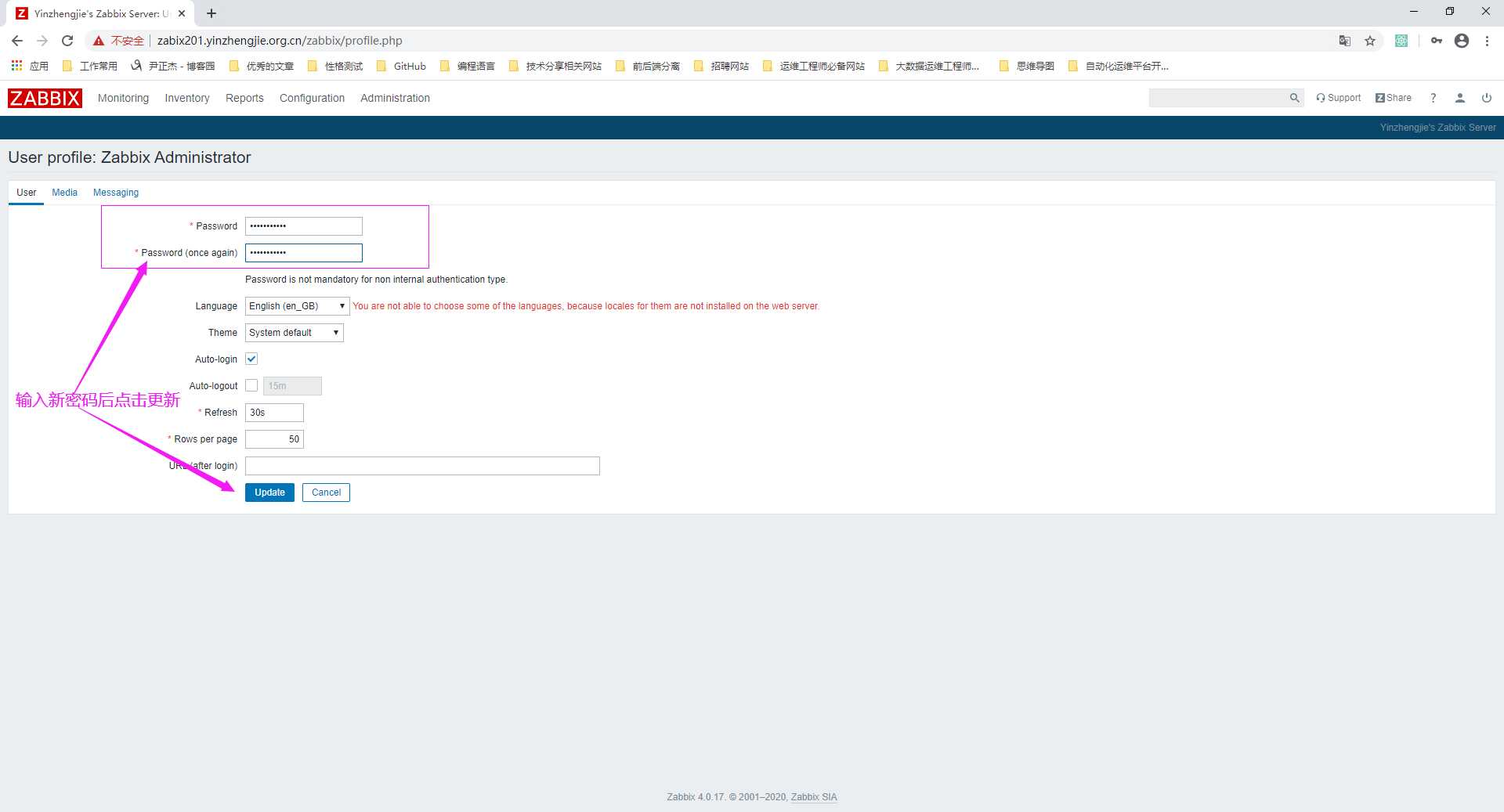Open the Monitoring menu
This screenshot has width=1504, height=812.
[123, 98]
